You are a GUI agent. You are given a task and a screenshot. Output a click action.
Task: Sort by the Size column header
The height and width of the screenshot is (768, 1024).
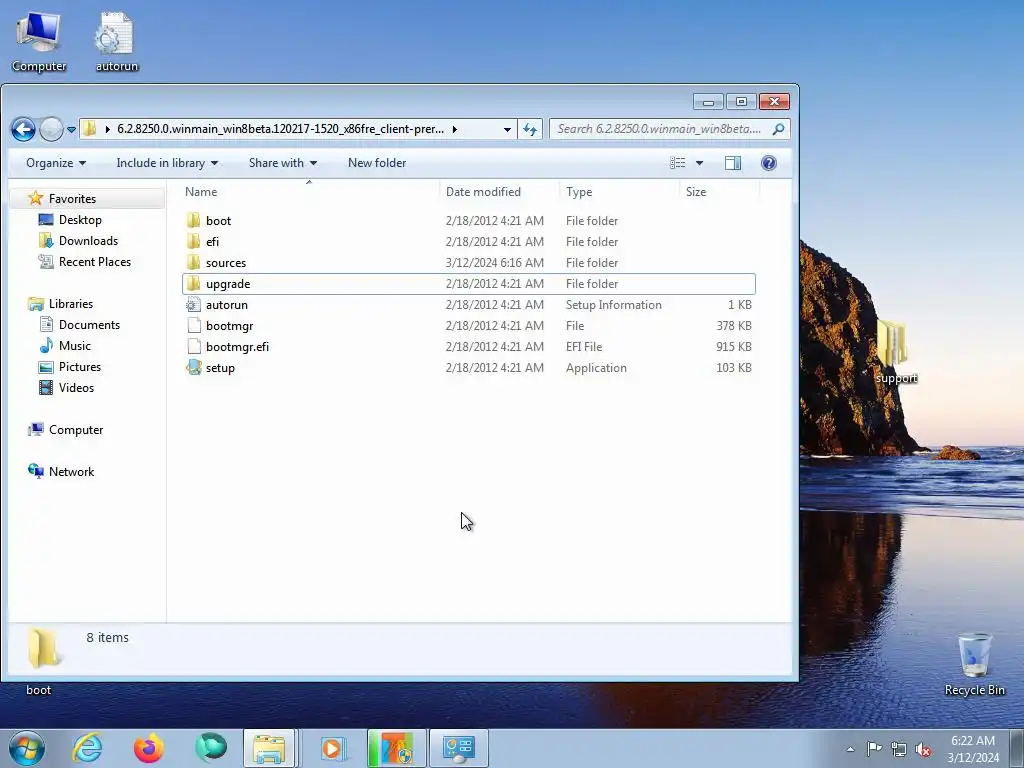(696, 192)
